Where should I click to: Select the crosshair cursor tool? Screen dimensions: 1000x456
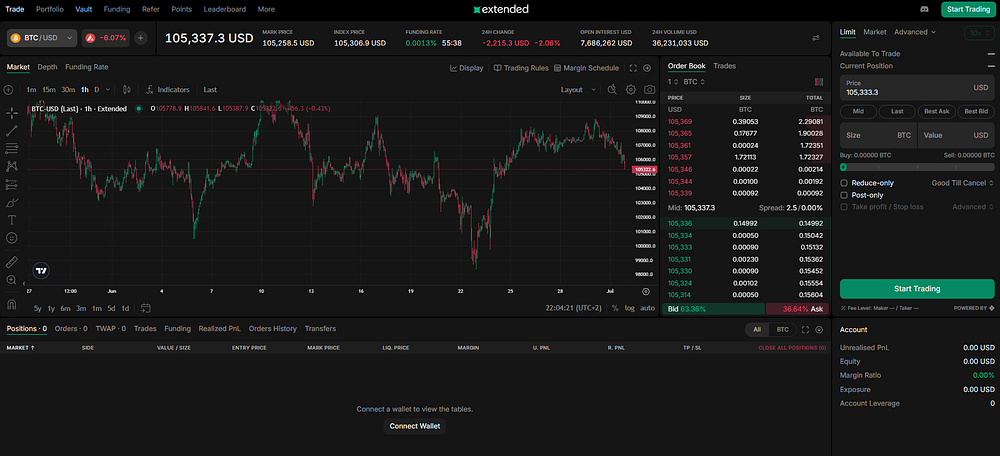pyautogui.click(x=11, y=114)
